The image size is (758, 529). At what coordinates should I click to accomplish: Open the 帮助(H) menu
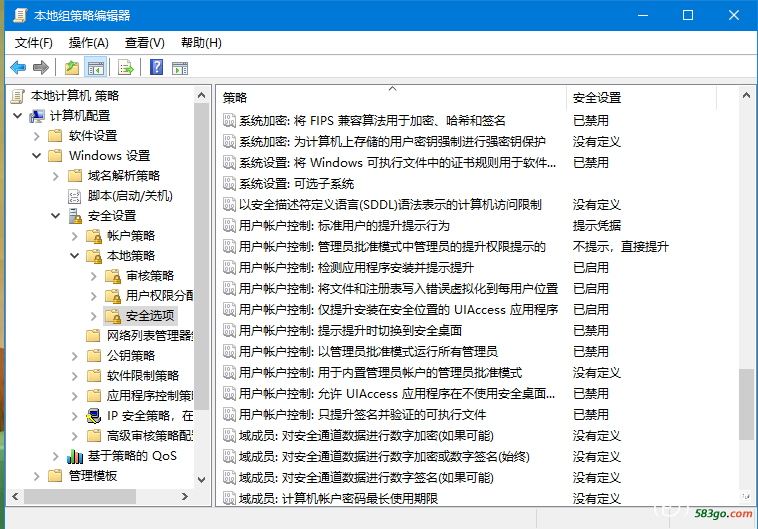[201, 43]
